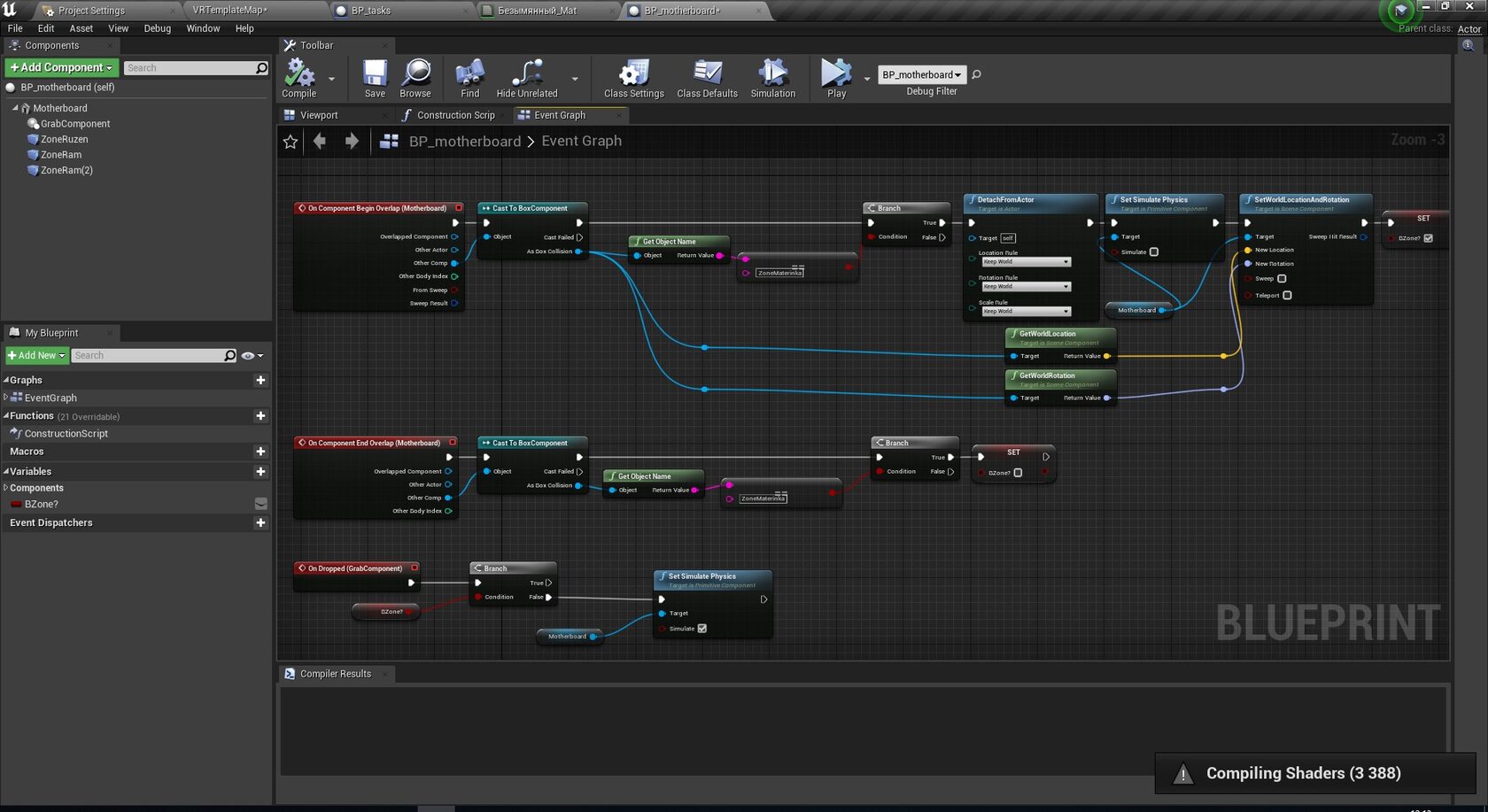Open Location Rule dropdown in DetachFromActor

1026,262
